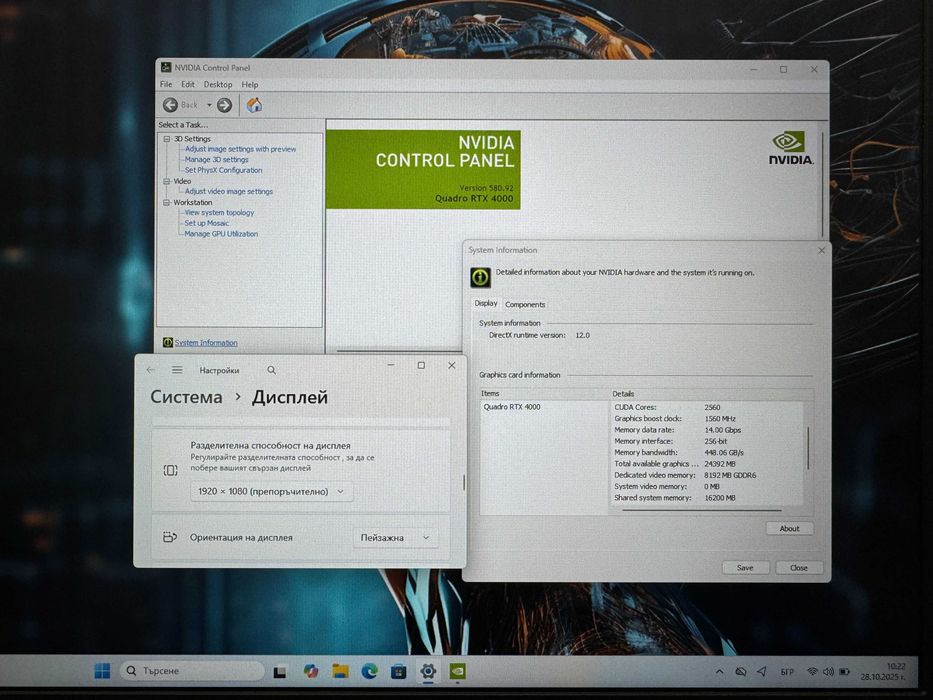The height and width of the screenshot is (700, 933).
Task: Click the Dedicated video memory row
Action: pos(685,476)
